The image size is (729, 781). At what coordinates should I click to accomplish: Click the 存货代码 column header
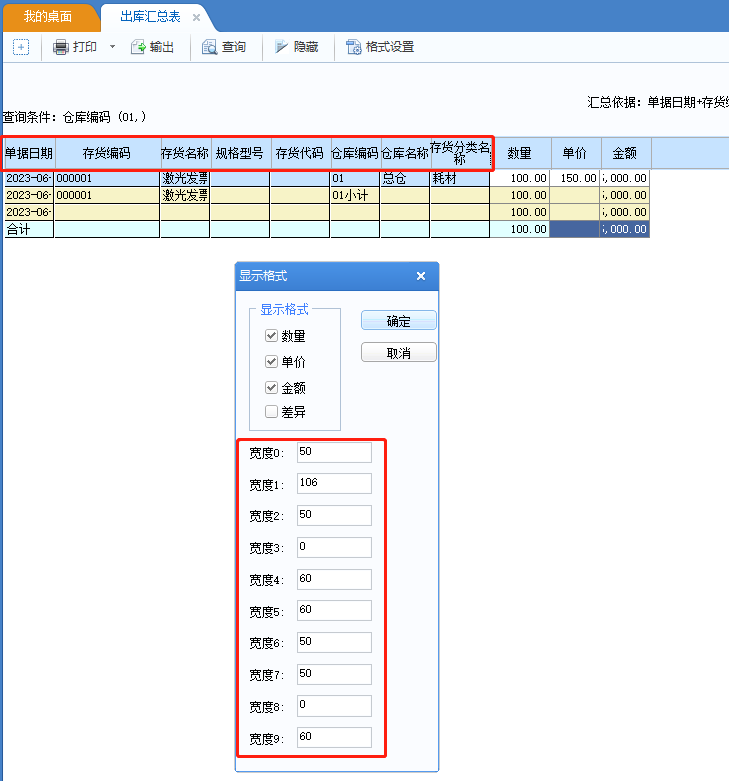tap(300, 153)
